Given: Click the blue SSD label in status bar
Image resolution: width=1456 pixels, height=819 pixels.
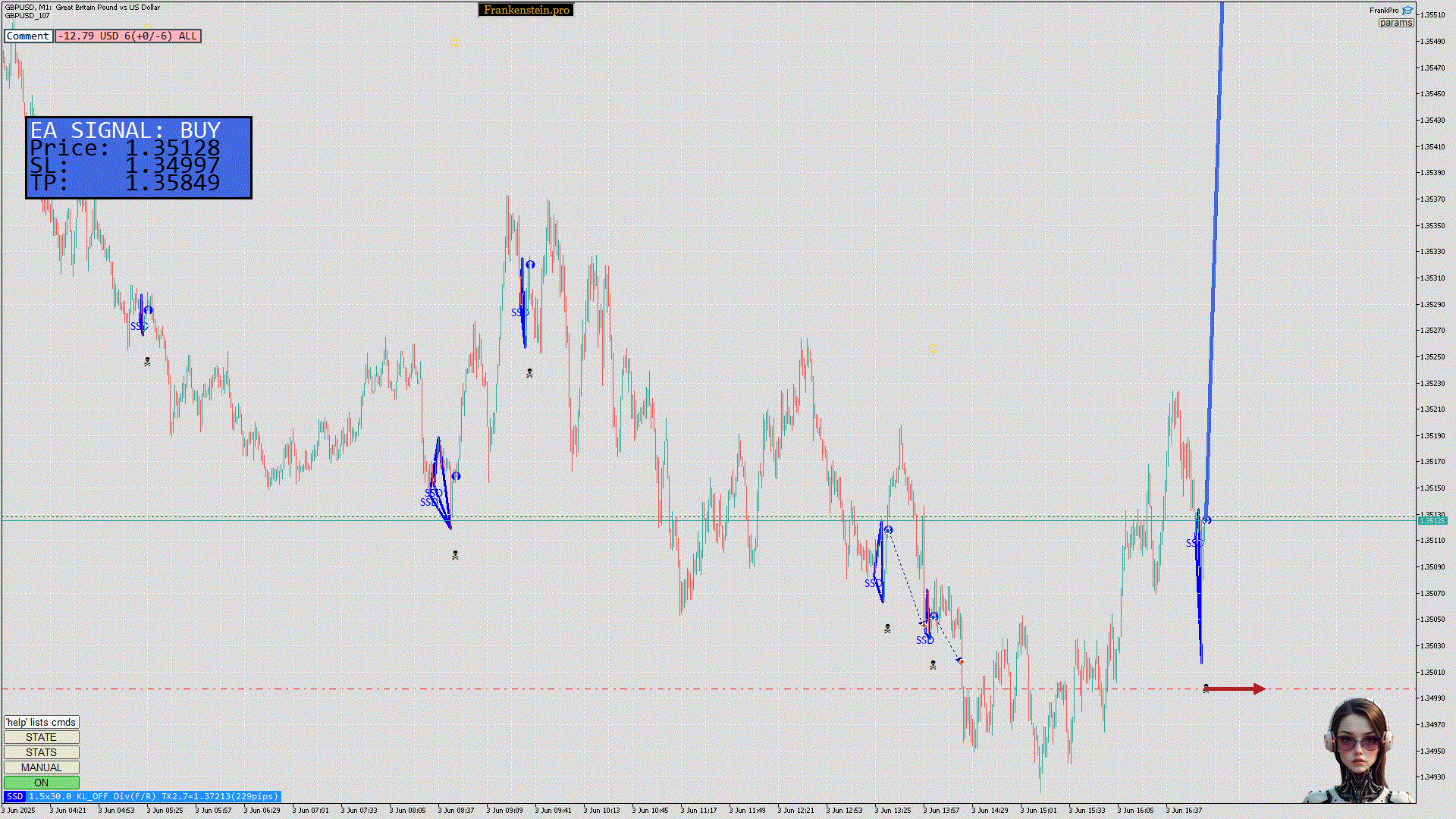Looking at the screenshot, I should 14,796.
